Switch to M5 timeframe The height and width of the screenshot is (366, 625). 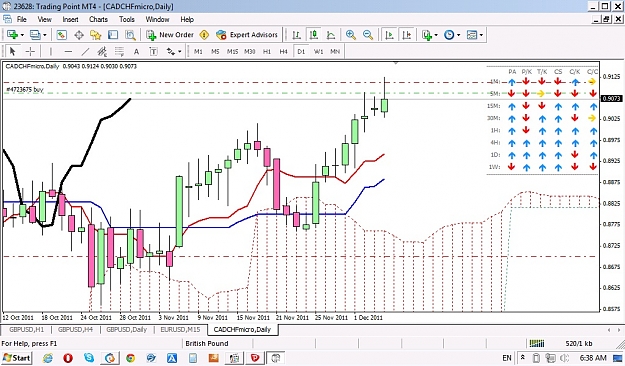215,51
